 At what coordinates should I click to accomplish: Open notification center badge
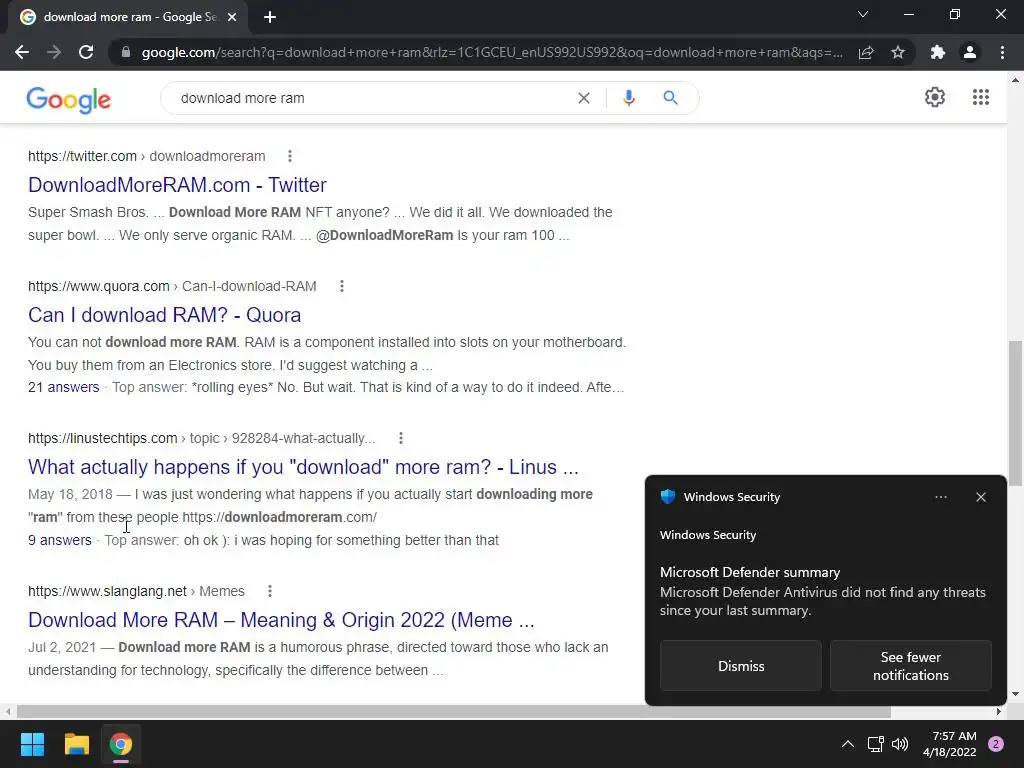996,744
